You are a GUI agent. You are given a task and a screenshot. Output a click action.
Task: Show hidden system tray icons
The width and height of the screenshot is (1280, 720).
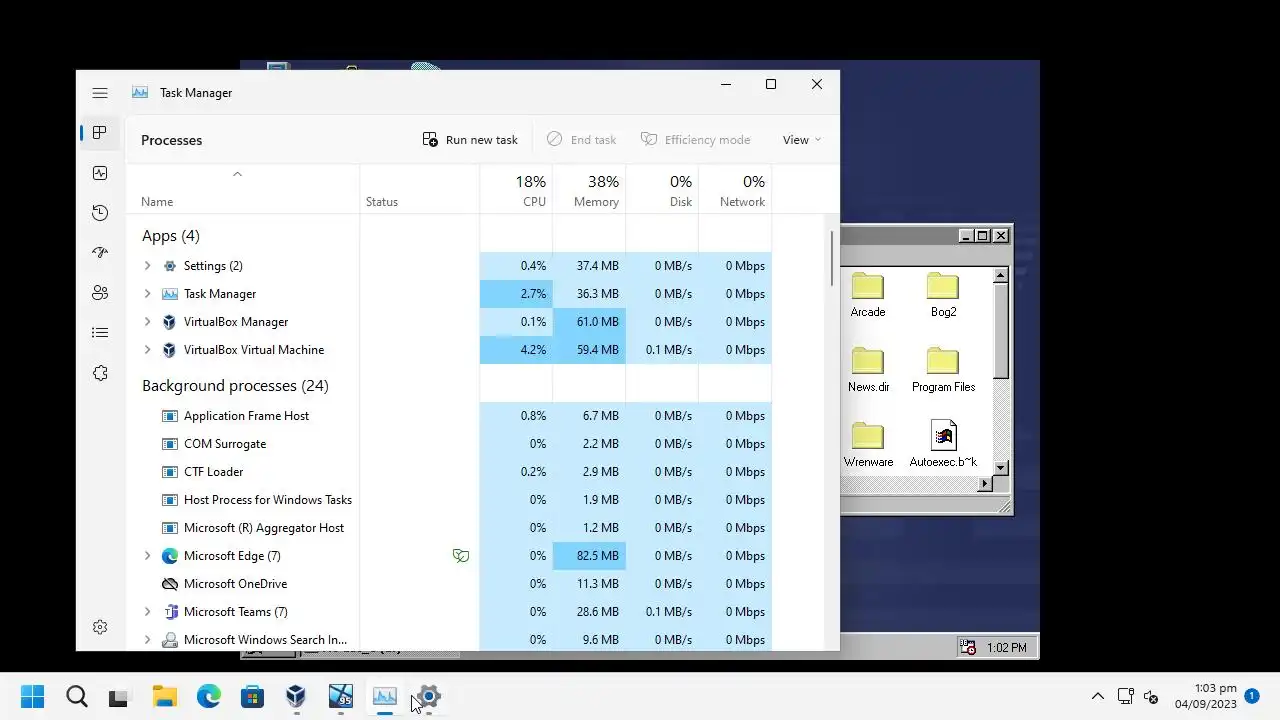click(1097, 697)
